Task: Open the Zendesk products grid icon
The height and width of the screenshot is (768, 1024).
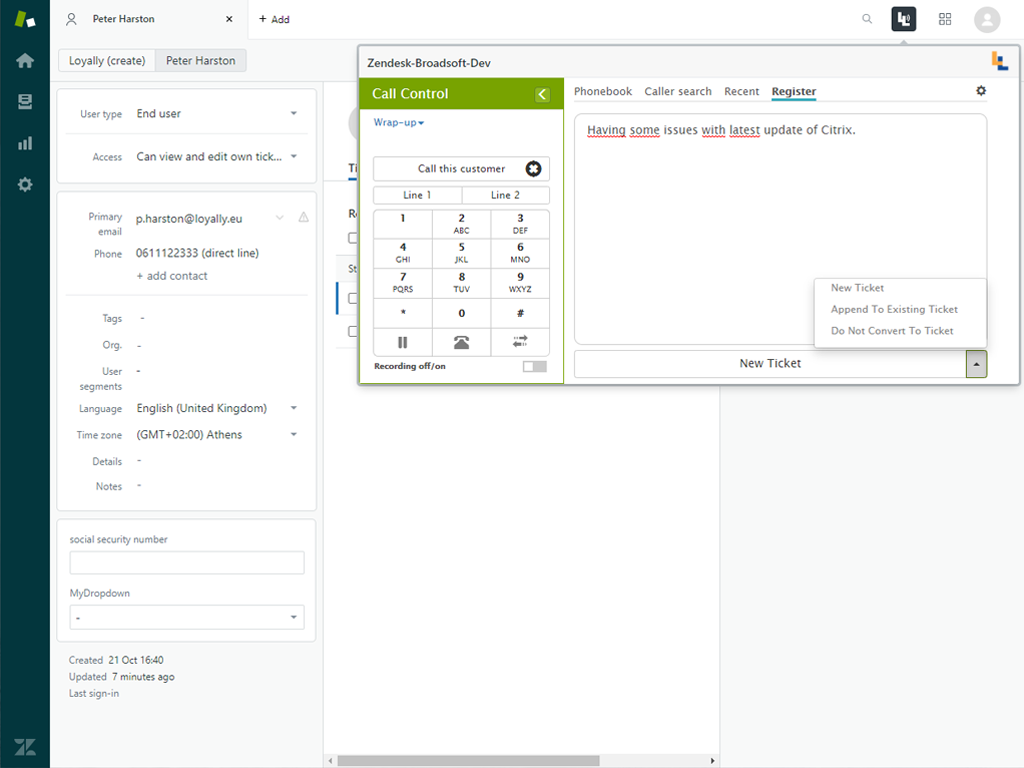Action: pyautogui.click(x=945, y=19)
